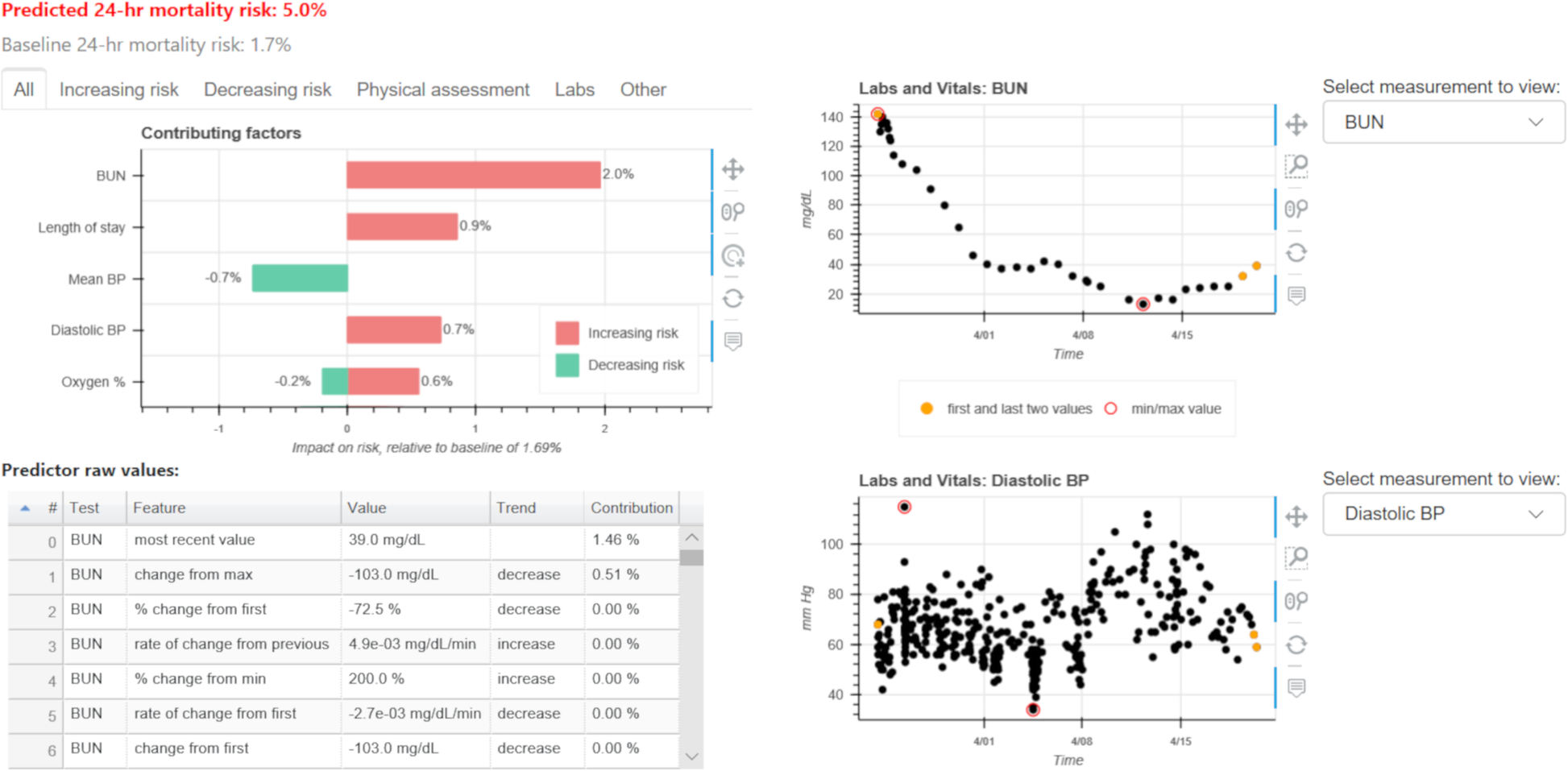
Task: Select the green Oxygen % -0.2% bar
Action: [x=334, y=381]
